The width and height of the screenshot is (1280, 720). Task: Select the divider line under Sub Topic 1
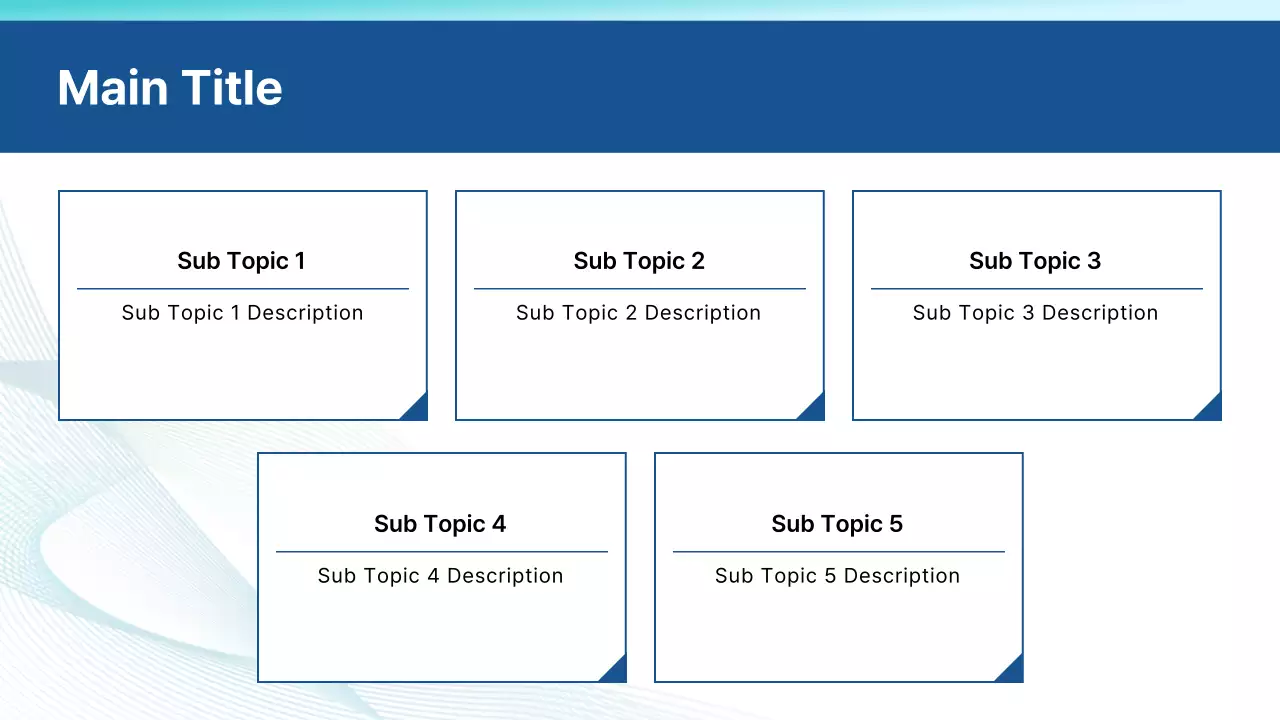[243, 289]
